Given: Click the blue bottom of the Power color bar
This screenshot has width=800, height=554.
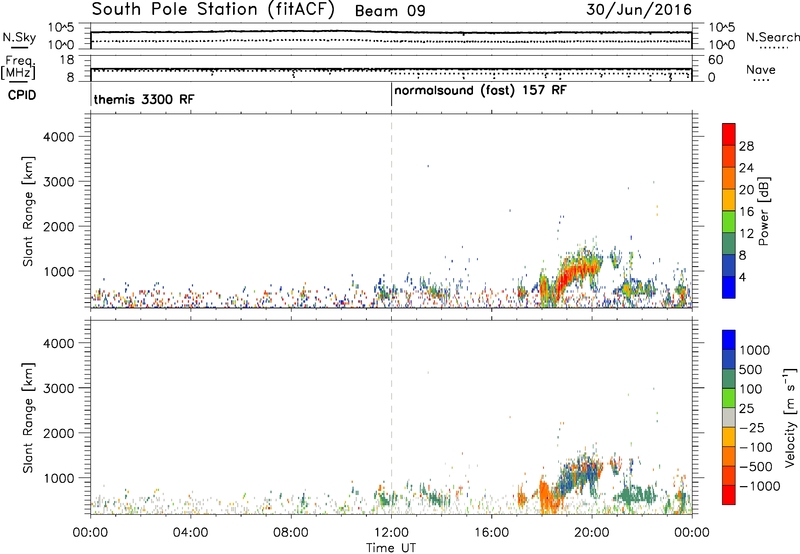Looking at the screenshot, I should [729, 287].
